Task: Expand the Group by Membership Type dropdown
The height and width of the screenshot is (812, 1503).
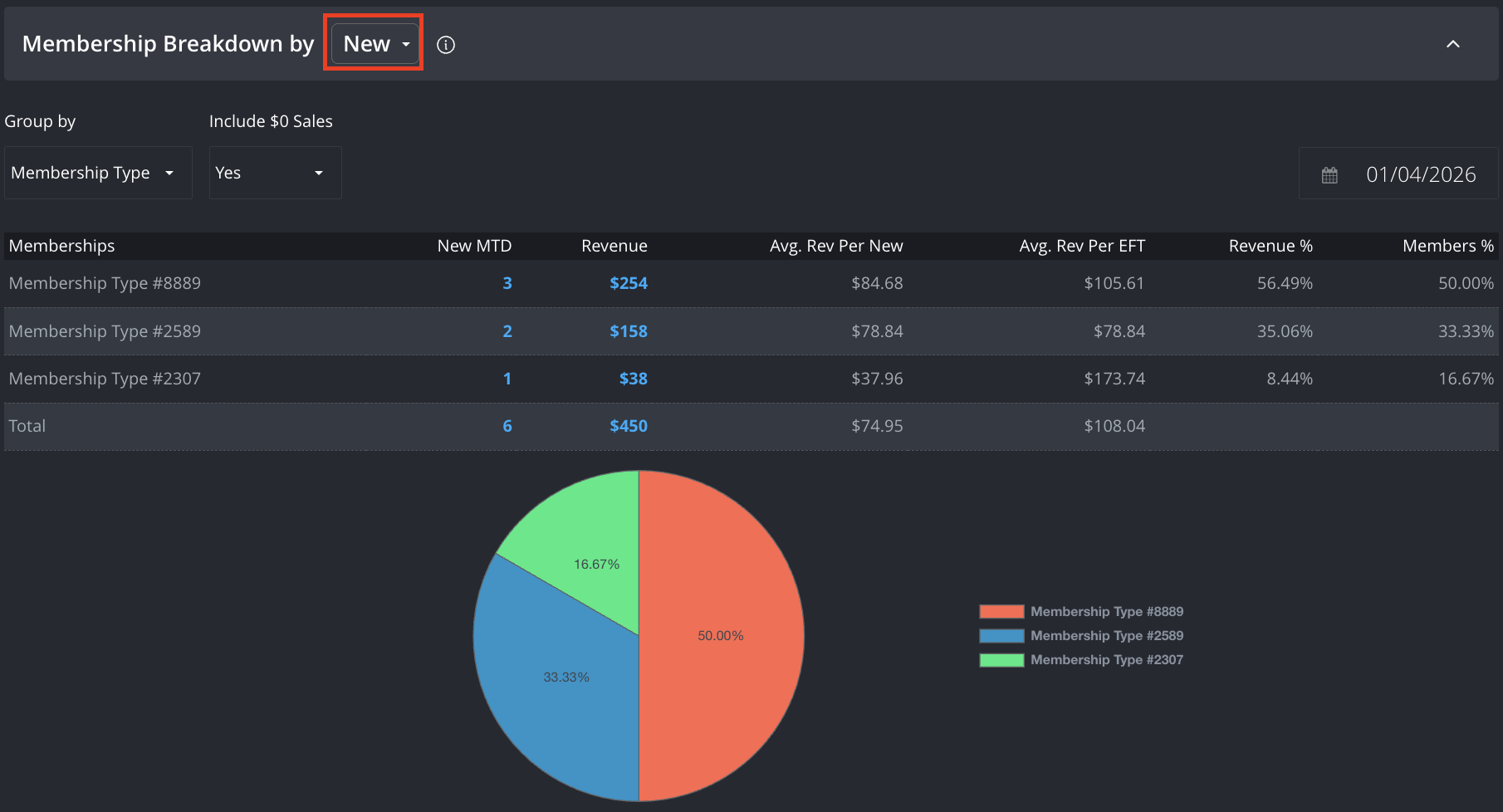Action: click(98, 173)
